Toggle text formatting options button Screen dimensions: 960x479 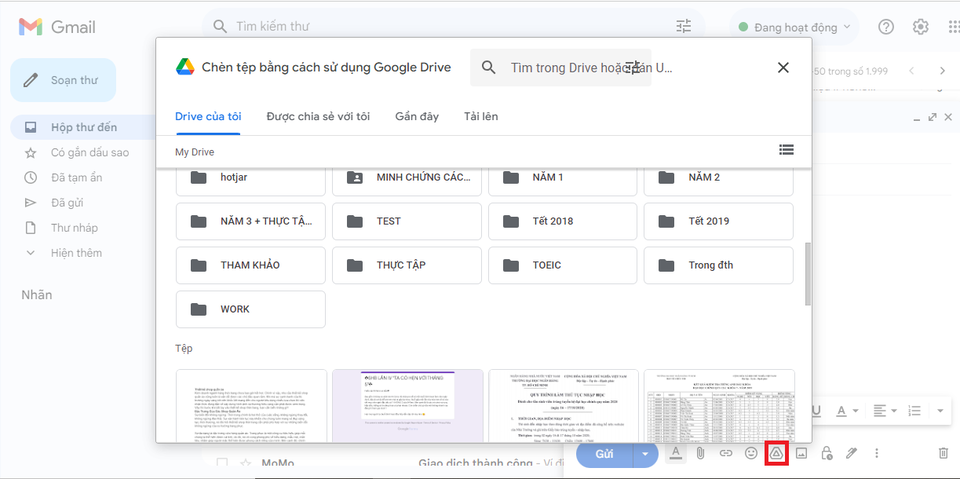675,453
